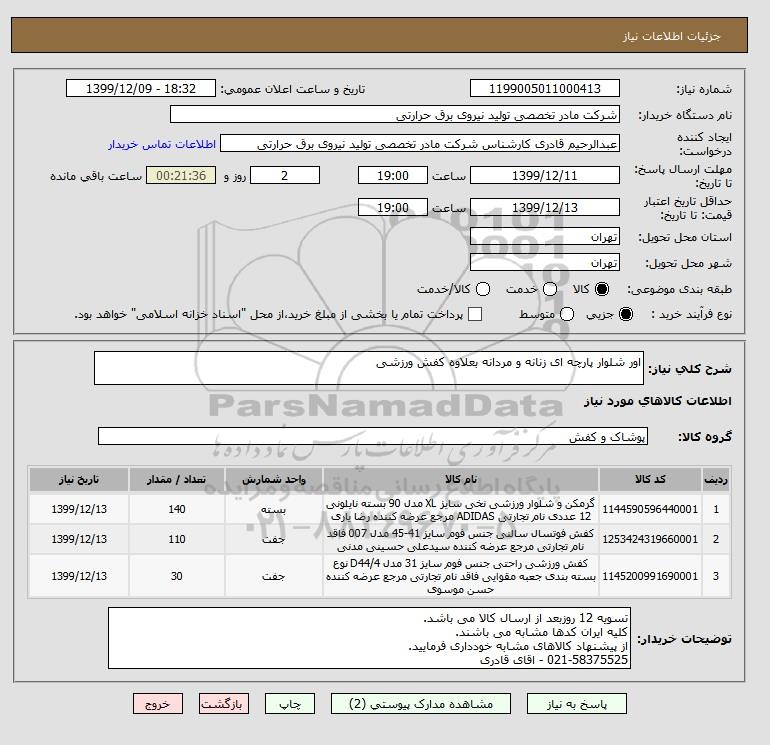
Task: Click the شهر محل تحویل field تهران
Action: pyautogui.click(x=545, y=263)
